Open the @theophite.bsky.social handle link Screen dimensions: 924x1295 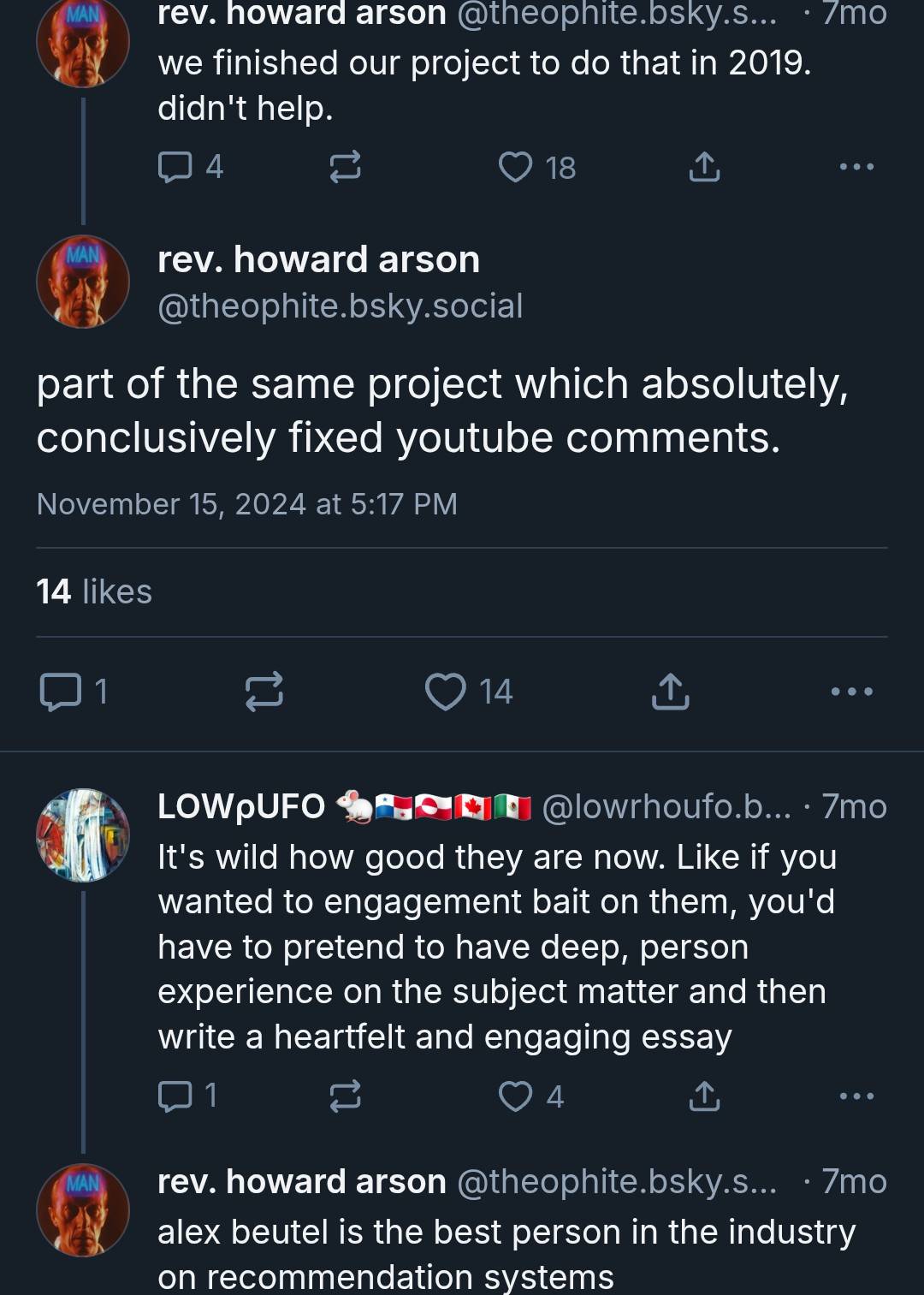point(340,306)
